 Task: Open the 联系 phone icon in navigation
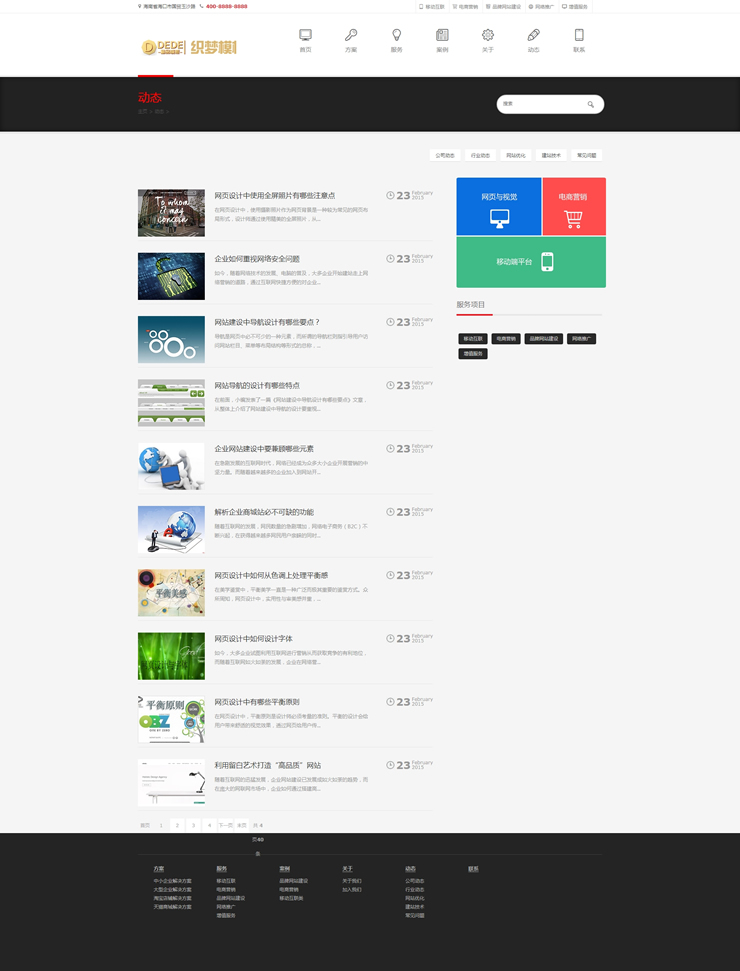tap(579, 36)
